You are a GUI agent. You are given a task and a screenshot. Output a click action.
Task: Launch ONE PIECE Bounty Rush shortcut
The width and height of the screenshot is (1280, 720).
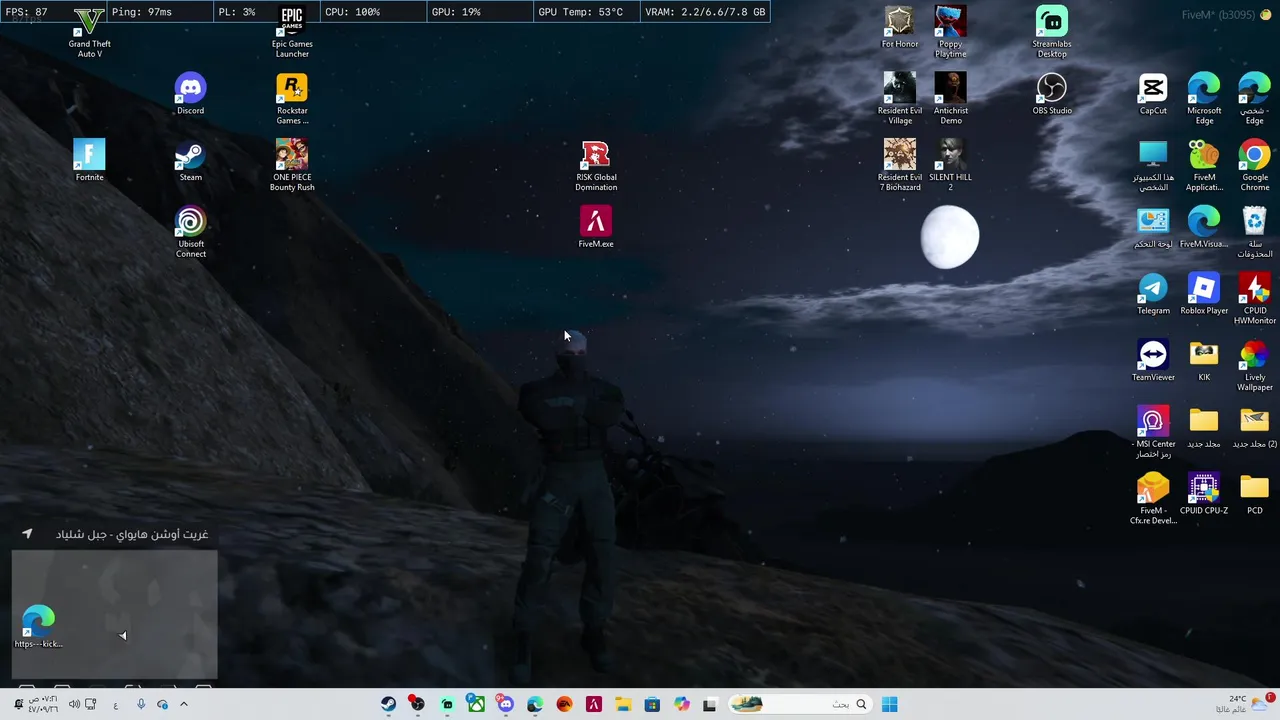292,165
